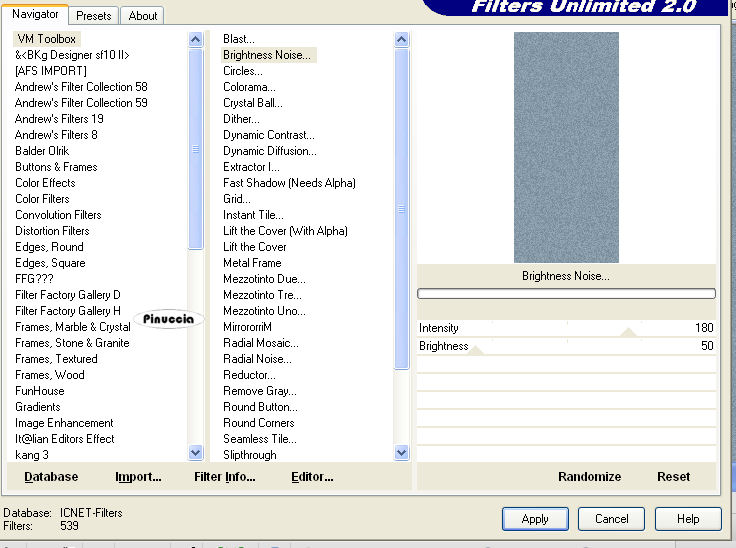Screen dimensions: 736x548
Task: Select Frames, Stone & Granite
Action: (x=72, y=343)
